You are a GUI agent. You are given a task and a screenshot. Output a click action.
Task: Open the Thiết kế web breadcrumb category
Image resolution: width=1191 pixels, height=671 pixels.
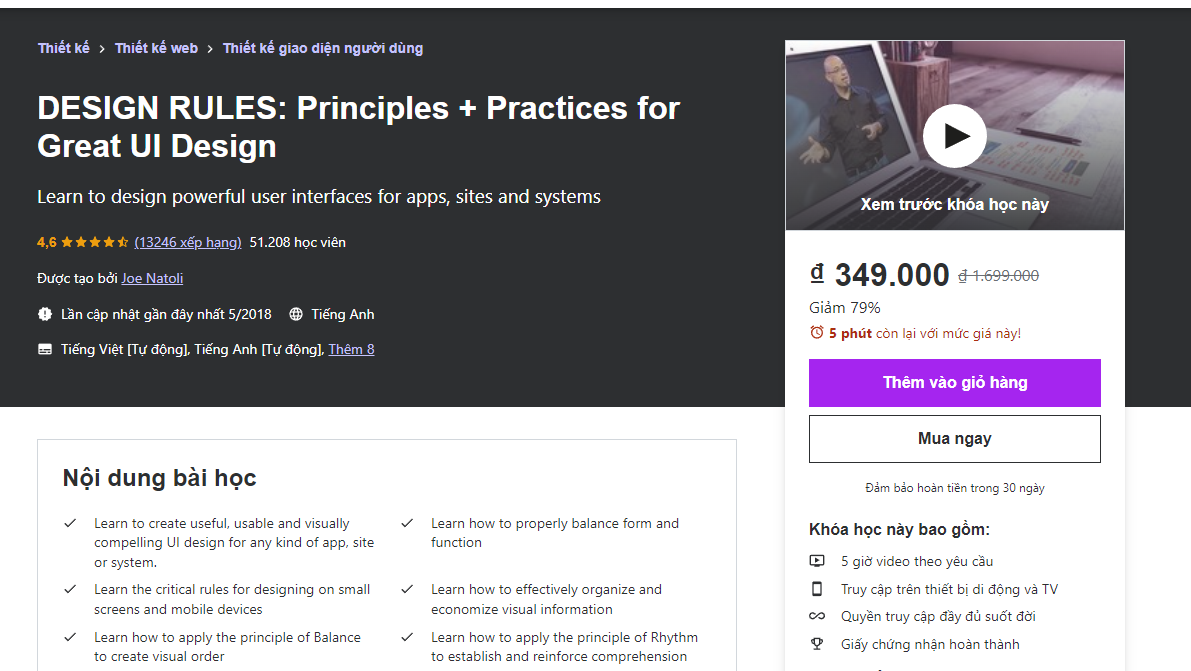tap(156, 47)
